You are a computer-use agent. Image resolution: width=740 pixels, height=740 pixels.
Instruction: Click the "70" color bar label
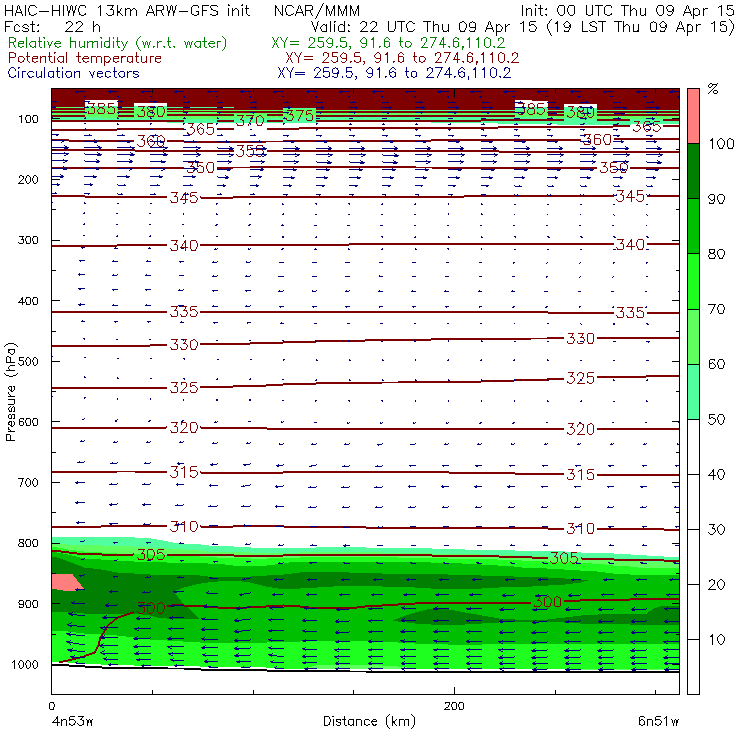click(716, 309)
